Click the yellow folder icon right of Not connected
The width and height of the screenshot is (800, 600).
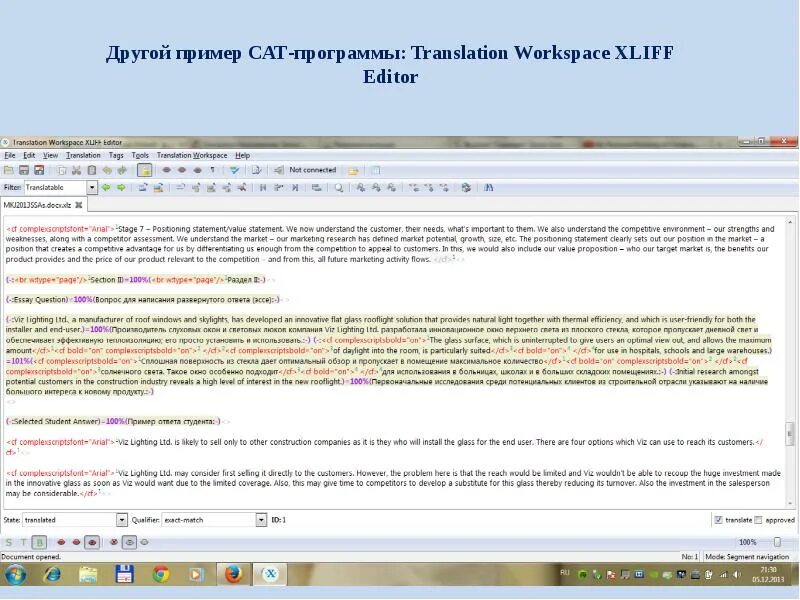point(353,171)
